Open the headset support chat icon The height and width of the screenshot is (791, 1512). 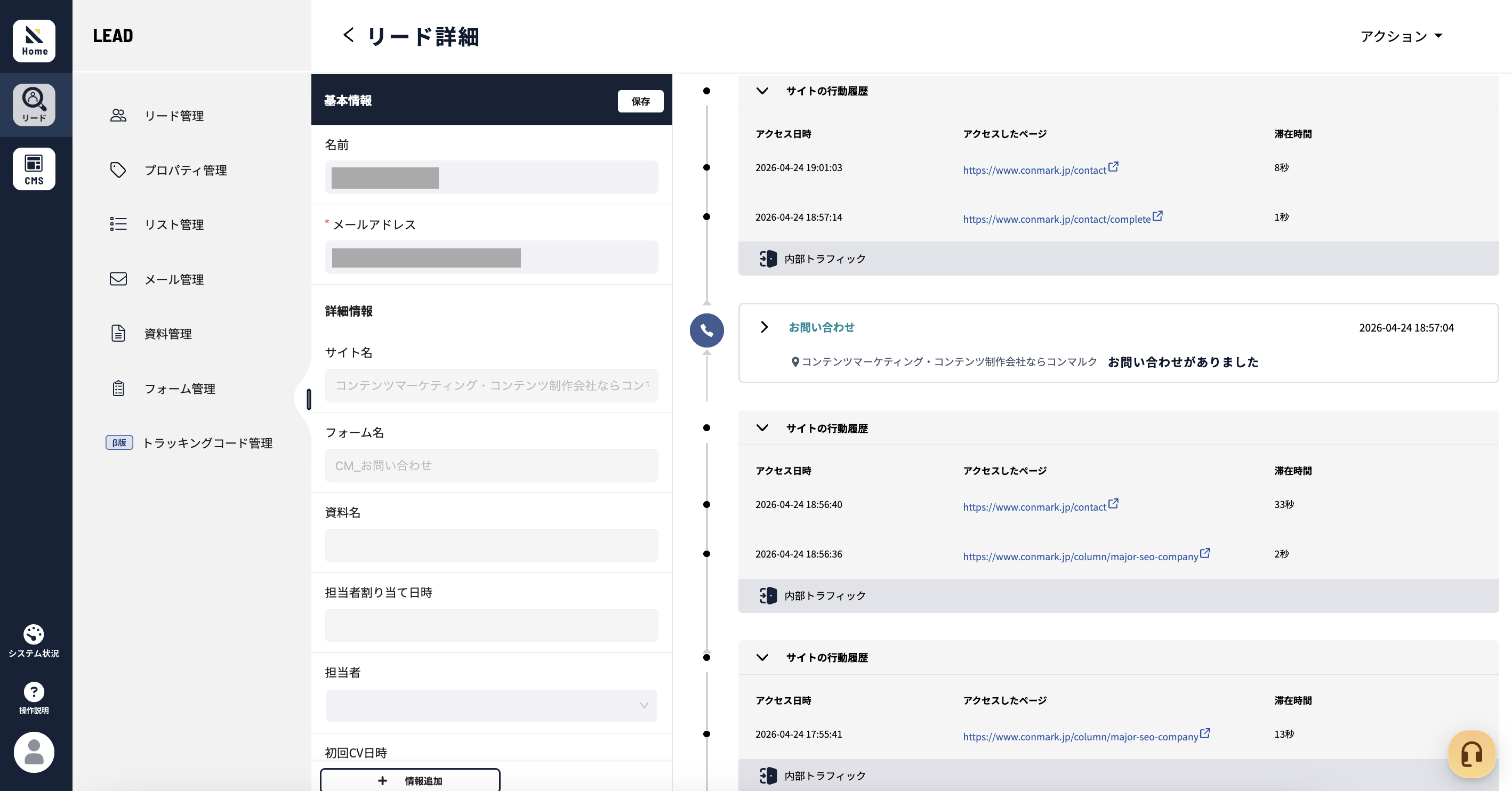click(x=1471, y=754)
